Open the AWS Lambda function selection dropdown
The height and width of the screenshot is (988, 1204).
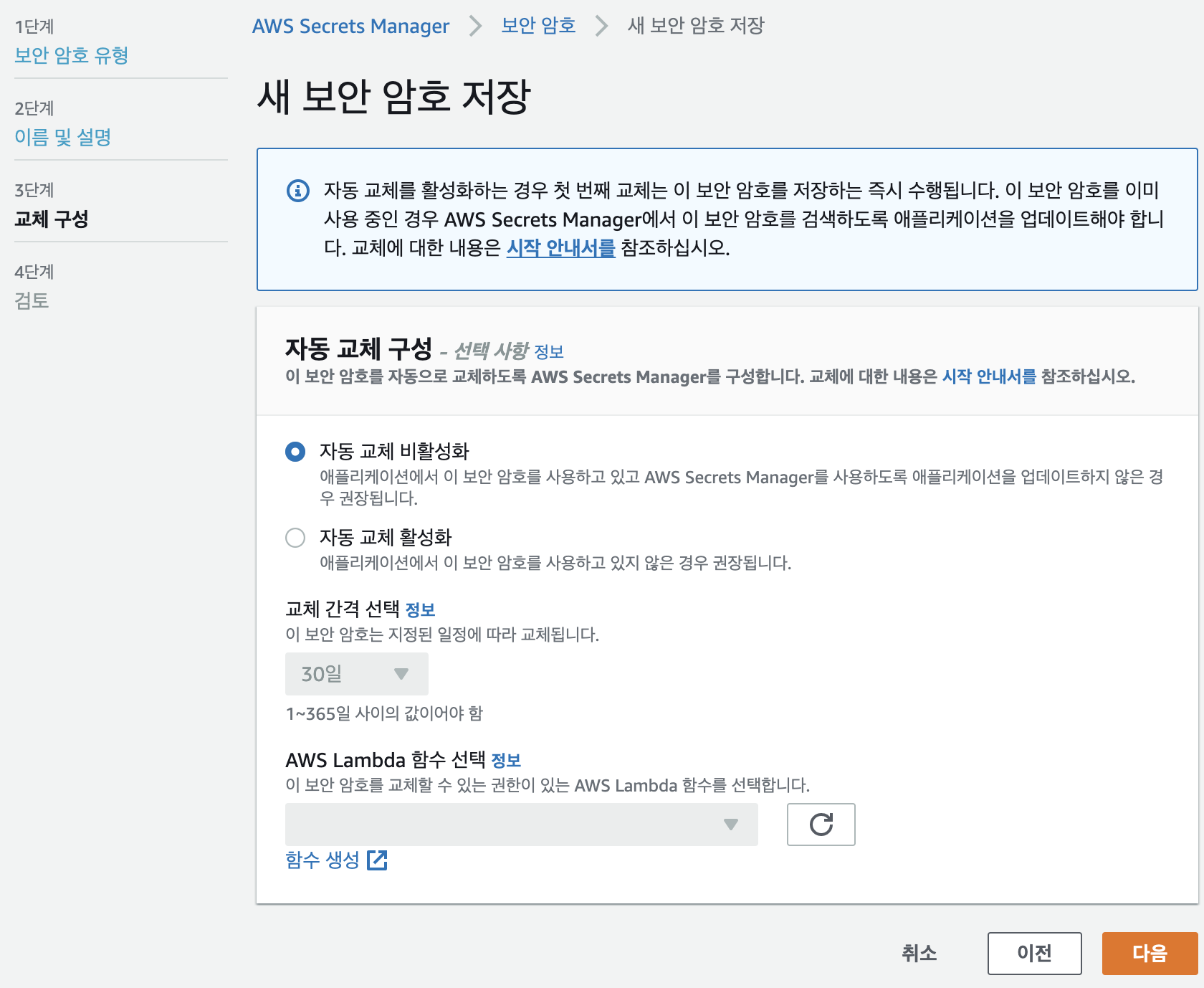[x=522, y=825]
